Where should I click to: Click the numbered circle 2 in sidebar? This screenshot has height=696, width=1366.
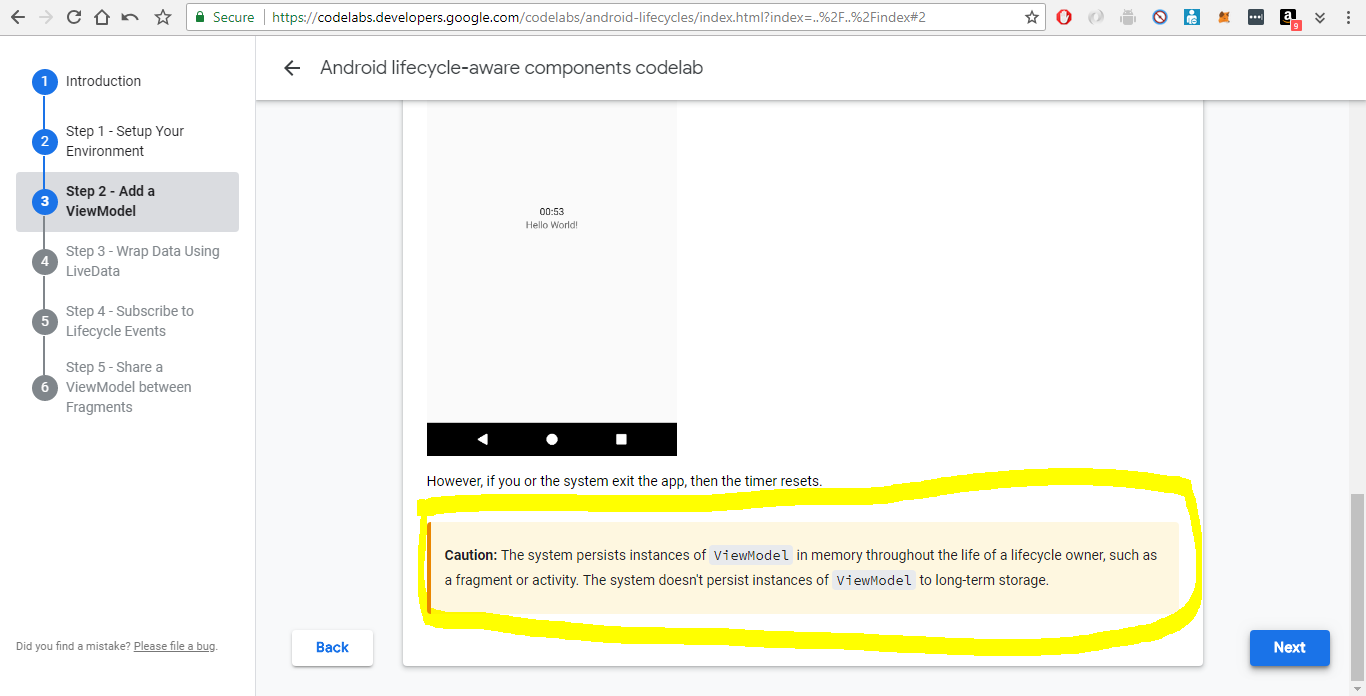coord(44,142)
